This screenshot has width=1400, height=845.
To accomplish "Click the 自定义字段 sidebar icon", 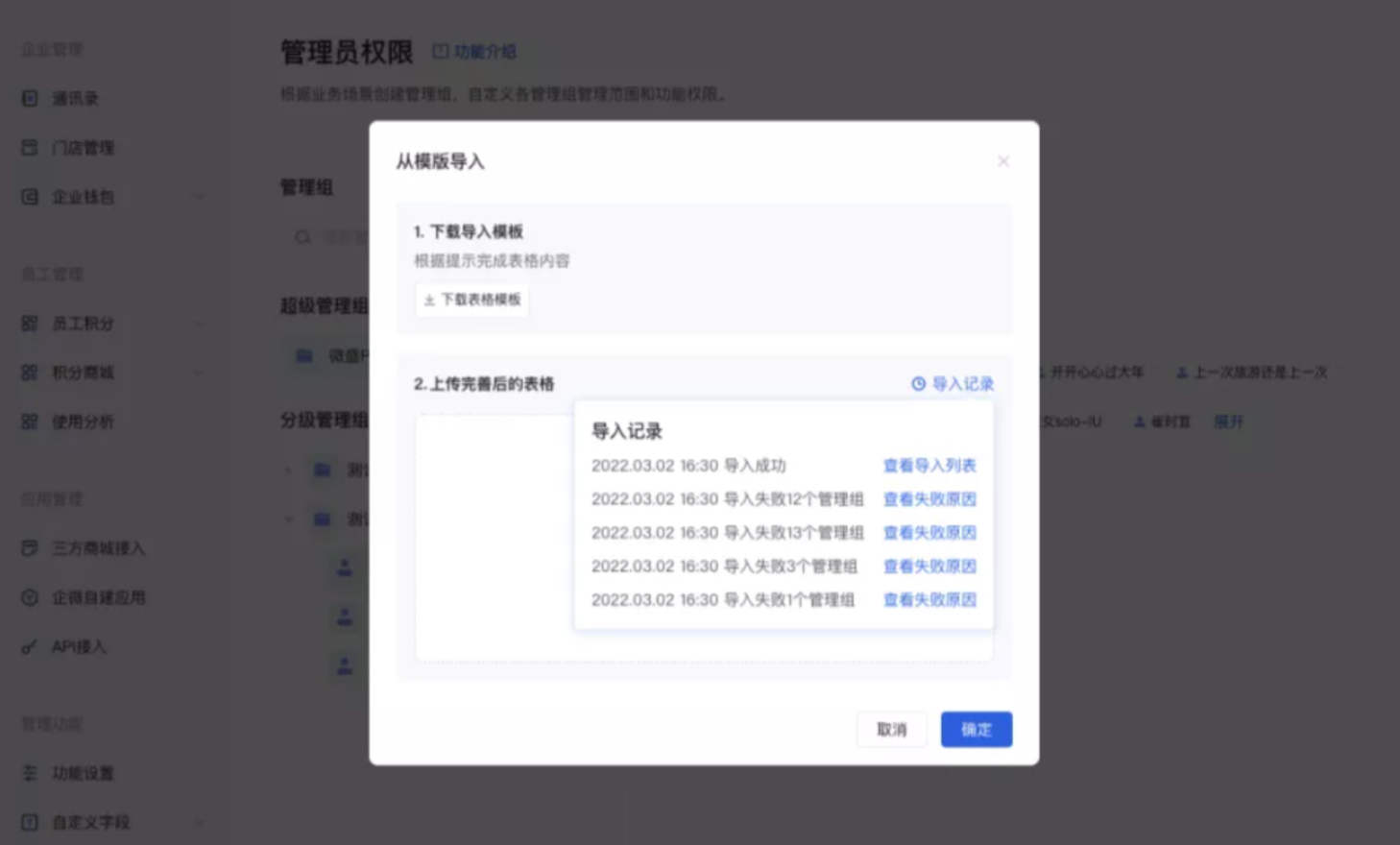I will coord(30,822).
